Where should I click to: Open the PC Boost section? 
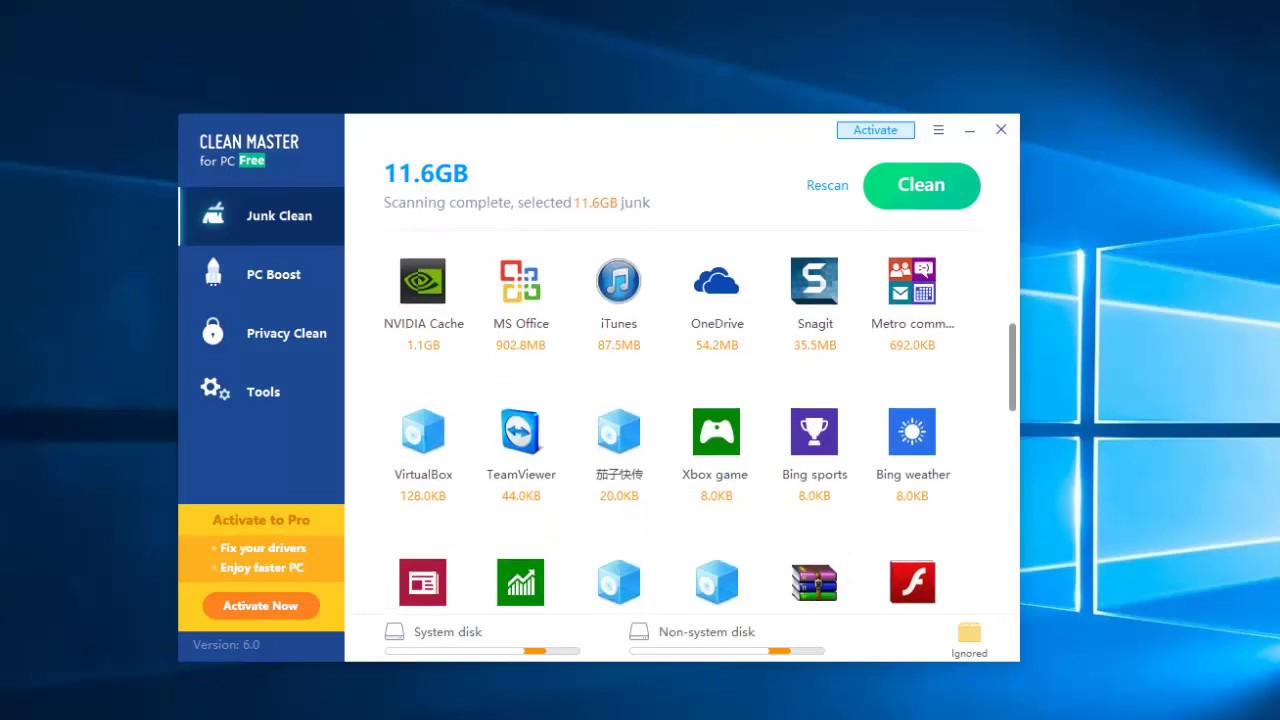[262, 275]
